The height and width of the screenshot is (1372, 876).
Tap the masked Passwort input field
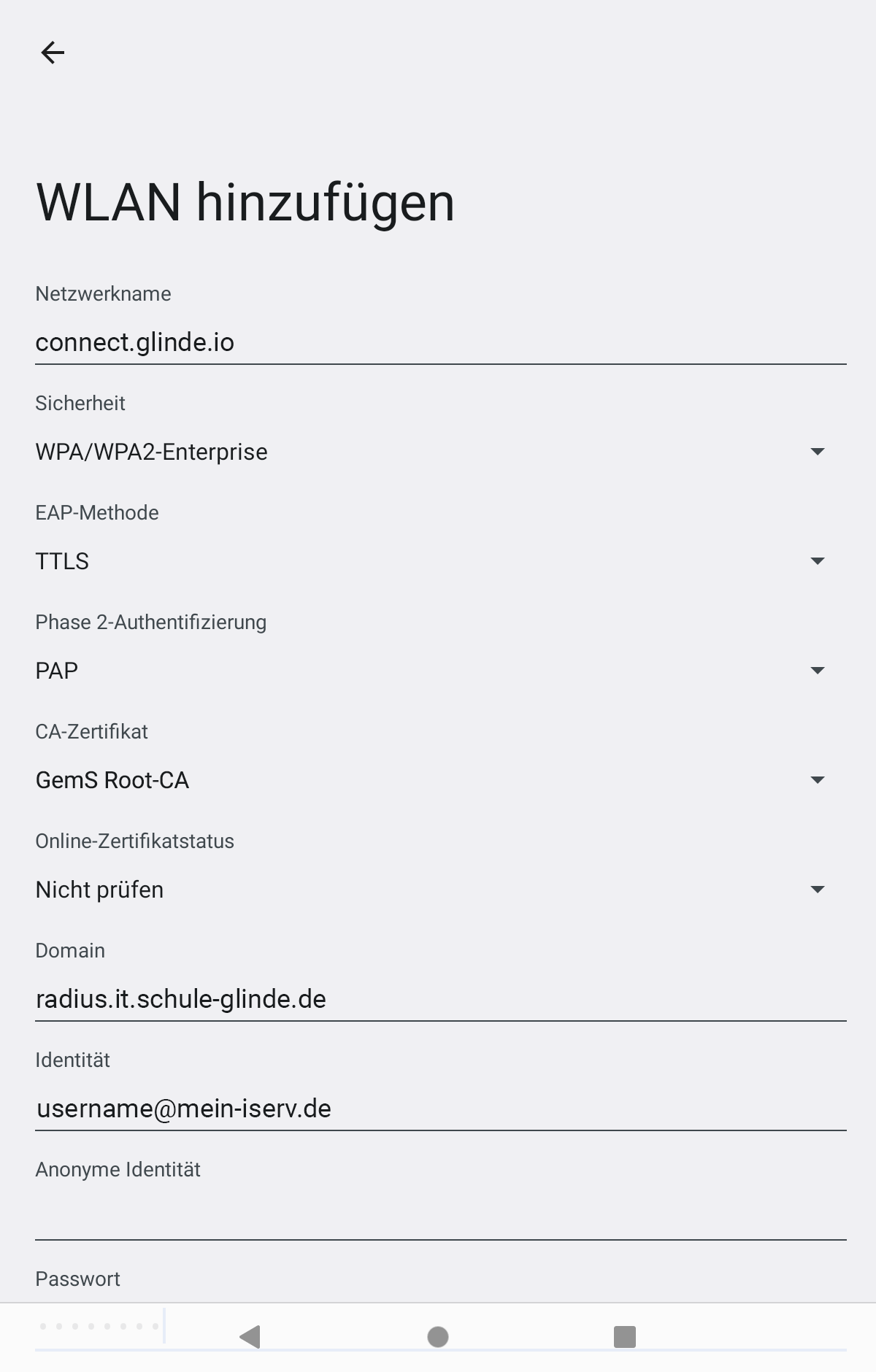pyautogui.click(x=101, y=1326)
